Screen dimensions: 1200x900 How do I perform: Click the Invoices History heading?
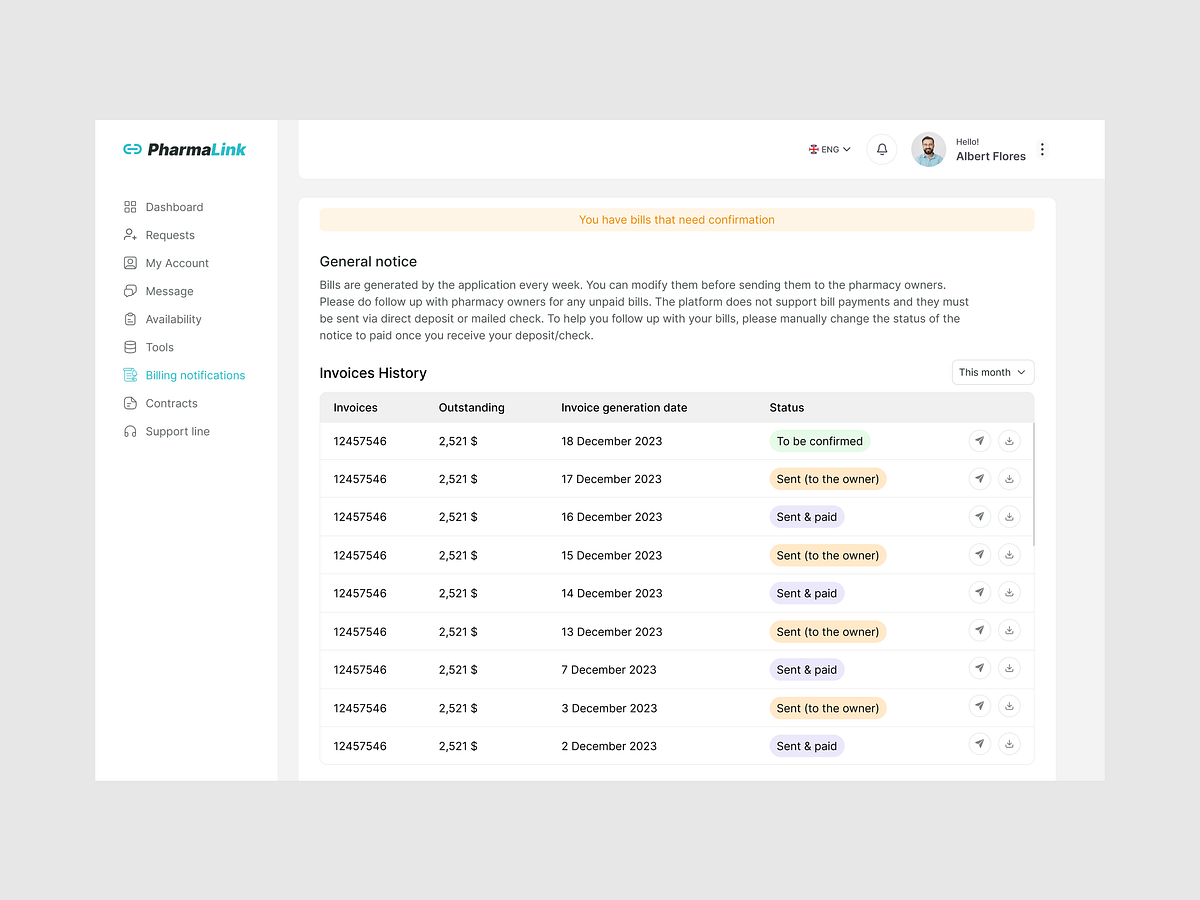click(373, 373)
